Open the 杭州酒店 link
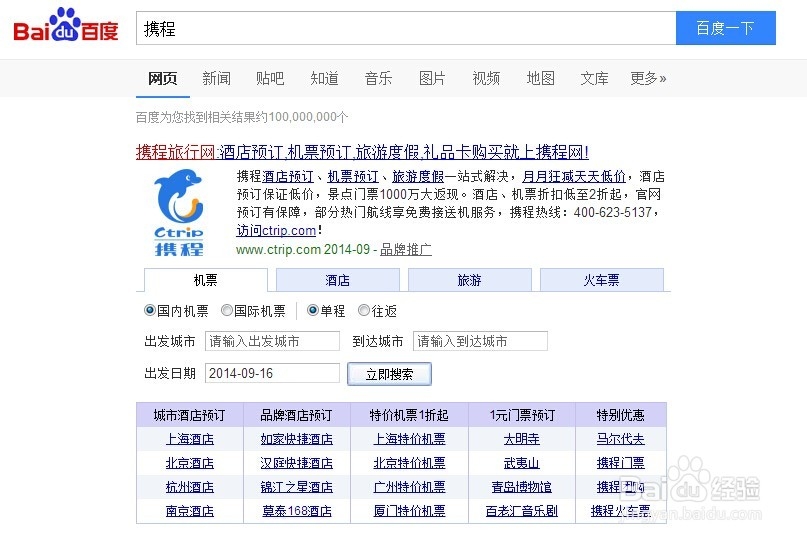The image size is (807, 542). [190, 487]
